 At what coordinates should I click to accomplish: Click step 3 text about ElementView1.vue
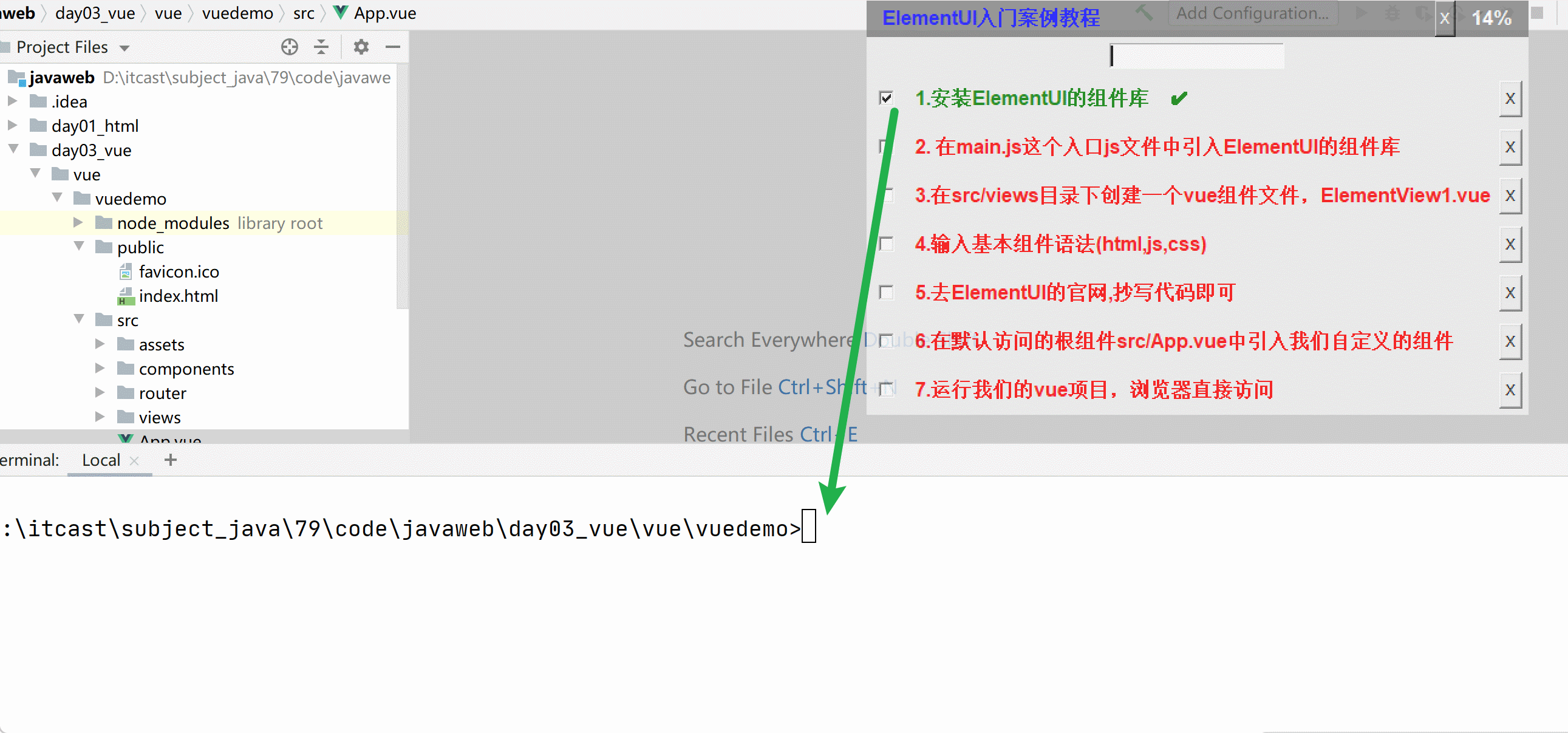(1202, 196)
